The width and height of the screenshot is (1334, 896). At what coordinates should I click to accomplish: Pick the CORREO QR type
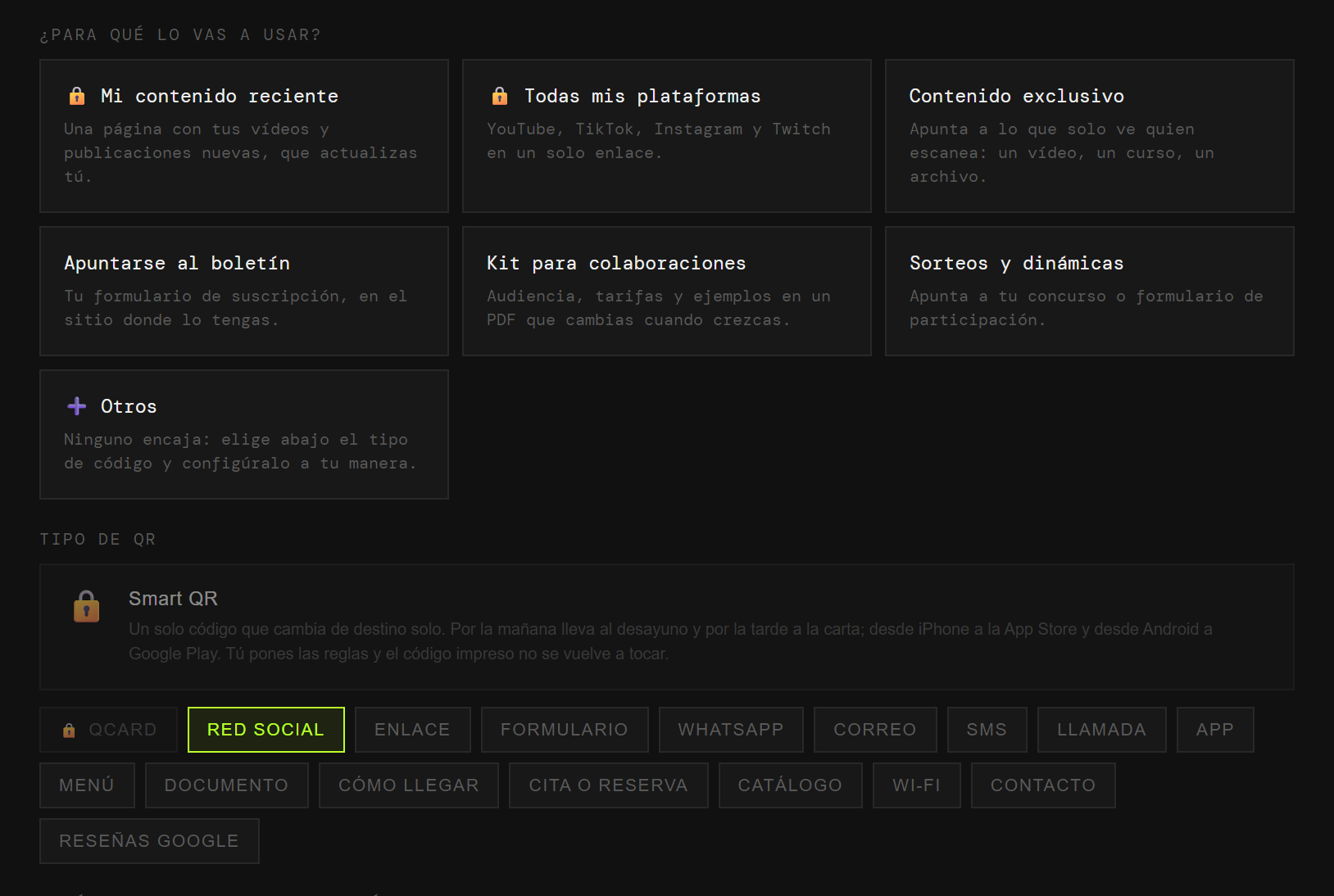(x=875, y=730)
